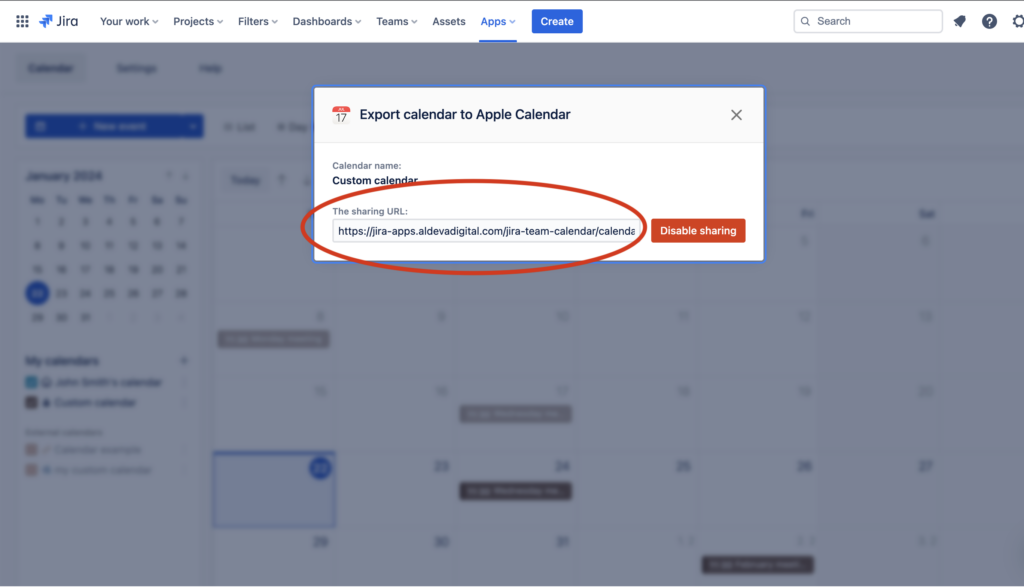Click the plus icon beside My calendars
1024x587 pixels.
183,361
